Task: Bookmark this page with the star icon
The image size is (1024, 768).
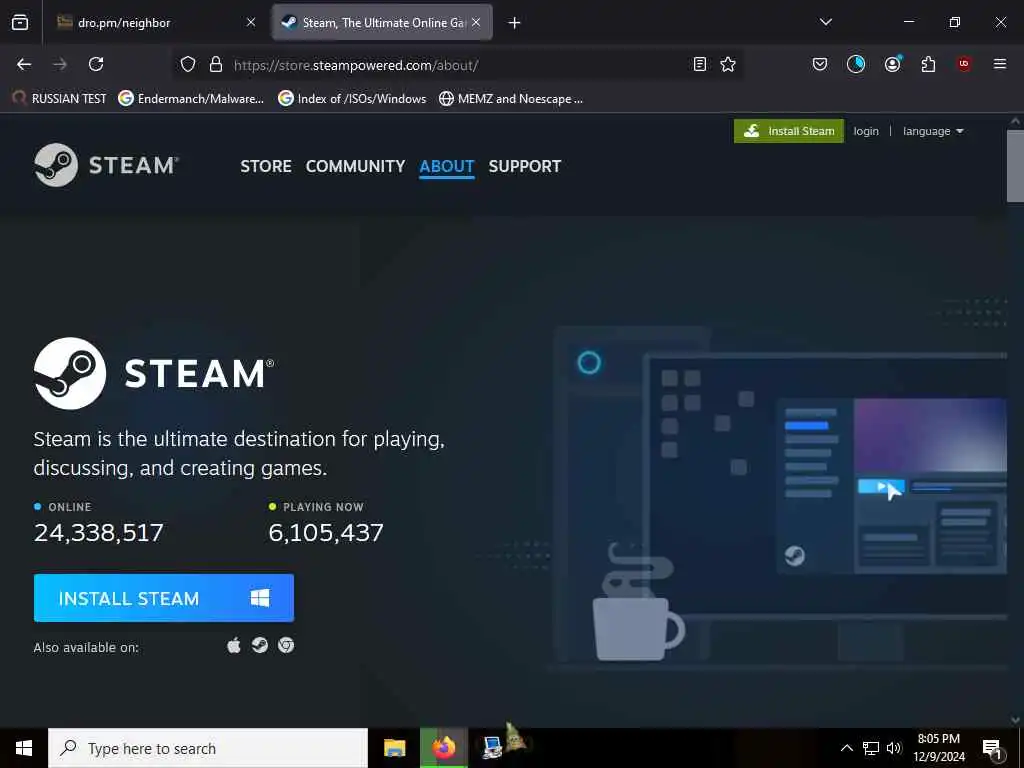Action: 728,64
